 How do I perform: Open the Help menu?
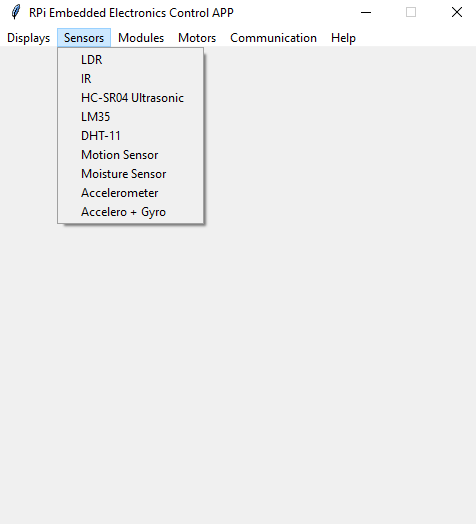click(343, 38)
